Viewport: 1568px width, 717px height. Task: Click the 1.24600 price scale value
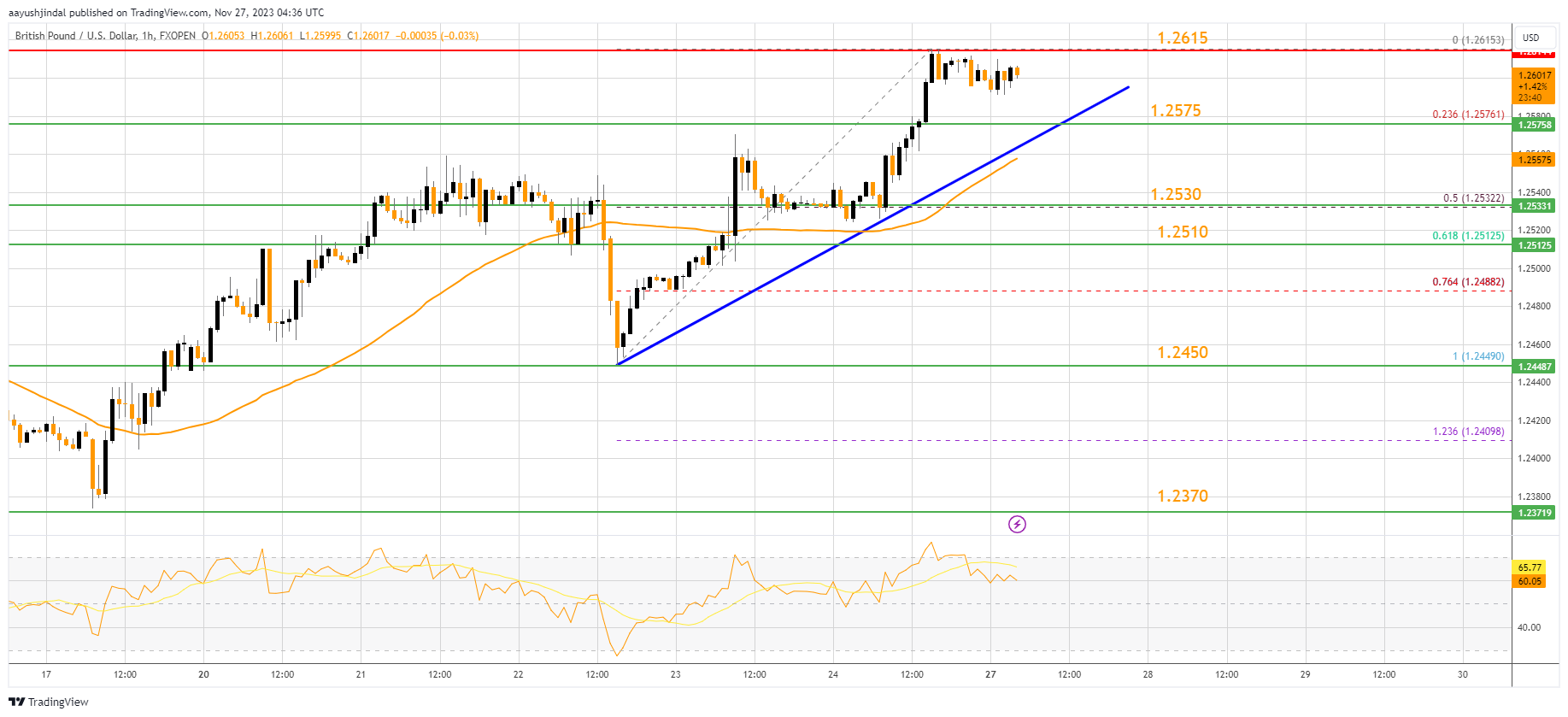coord(1534,344)
